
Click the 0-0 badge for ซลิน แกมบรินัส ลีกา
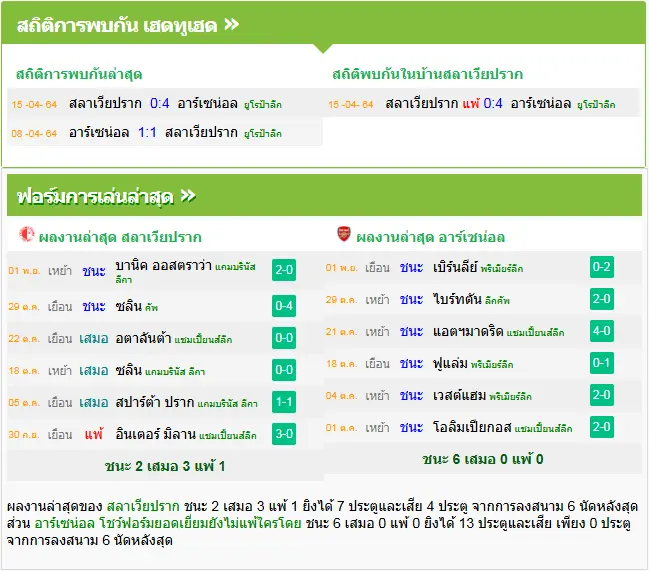coord(284,369)
